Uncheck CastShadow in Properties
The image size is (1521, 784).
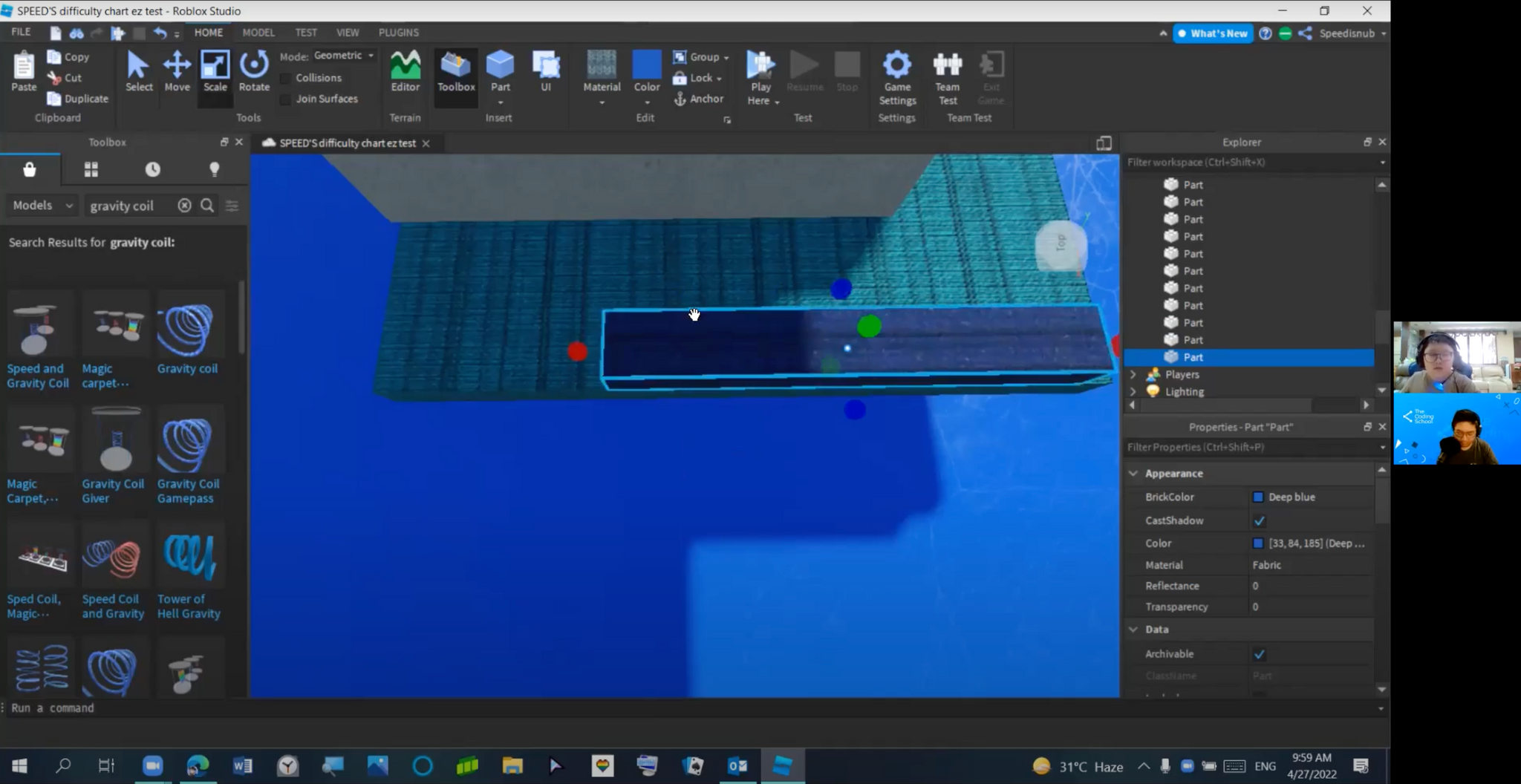point(1259,520)
